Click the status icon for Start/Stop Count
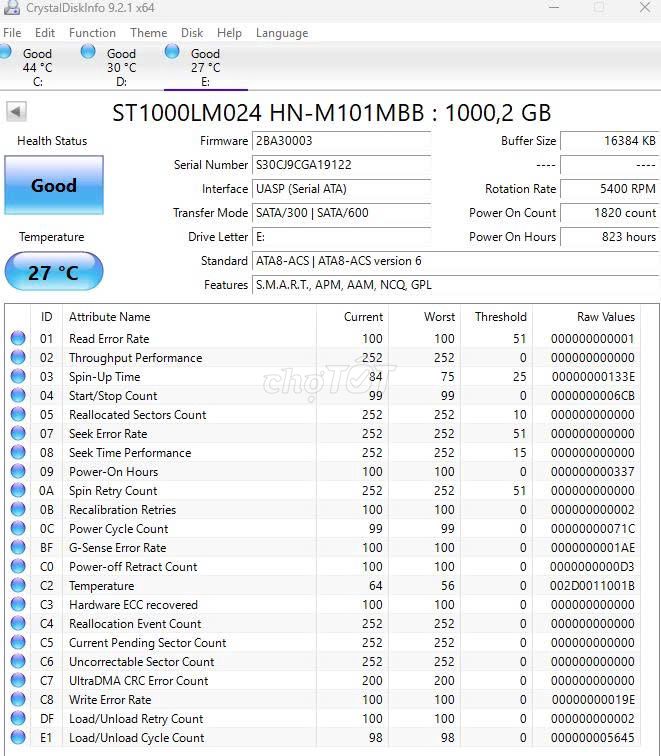Viewport: 661px width, 756px height. pyautogui.click(x=18, y=395)
